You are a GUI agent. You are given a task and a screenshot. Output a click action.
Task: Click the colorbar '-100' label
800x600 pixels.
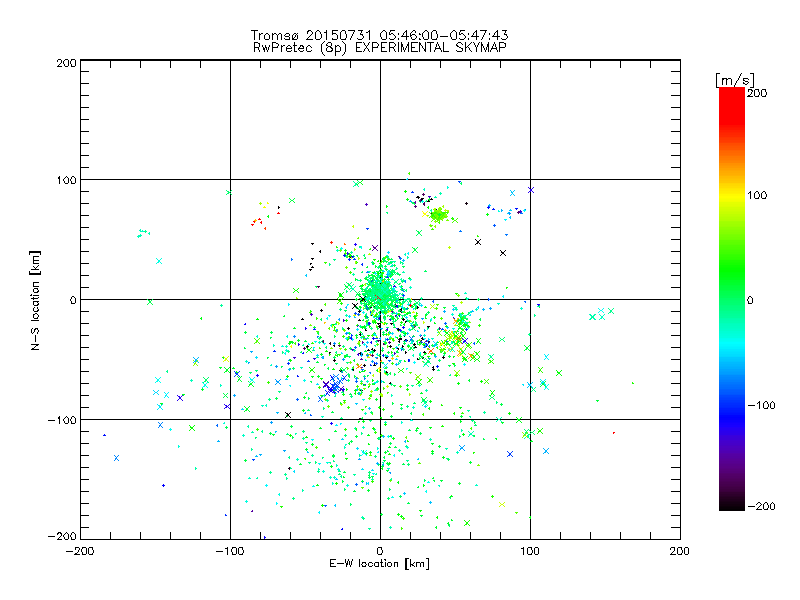coord(762,405)
